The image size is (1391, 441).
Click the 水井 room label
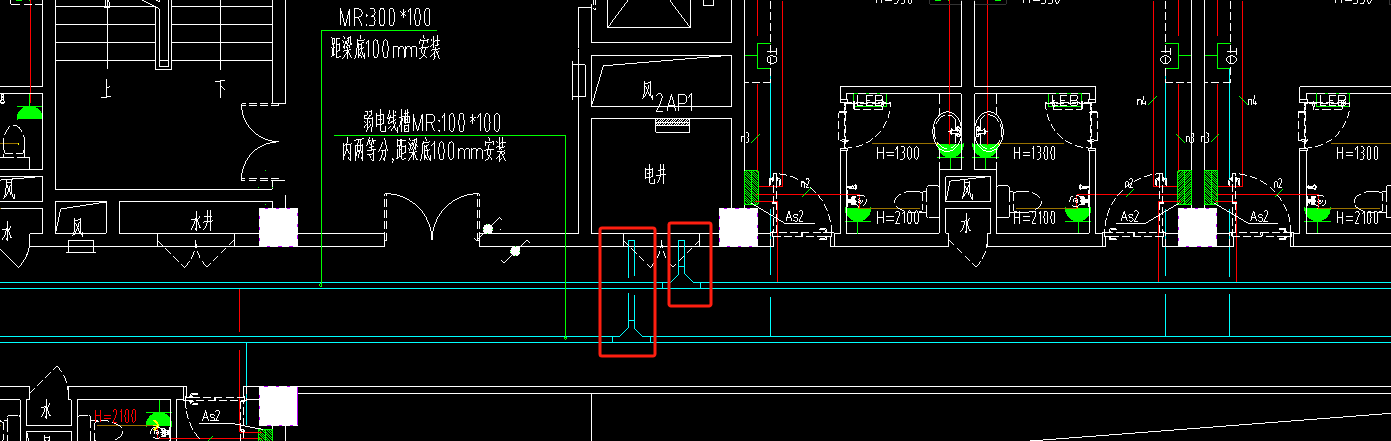click(x=202, y=223)
